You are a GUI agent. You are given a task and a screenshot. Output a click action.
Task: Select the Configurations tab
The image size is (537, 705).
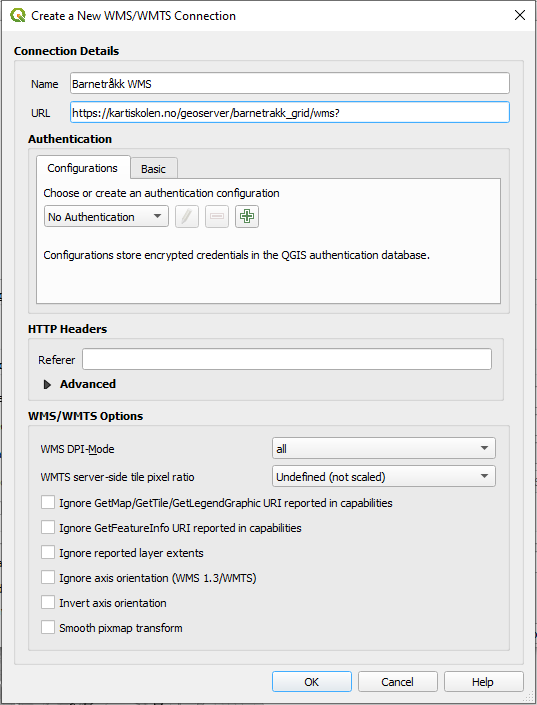(83, 168)
